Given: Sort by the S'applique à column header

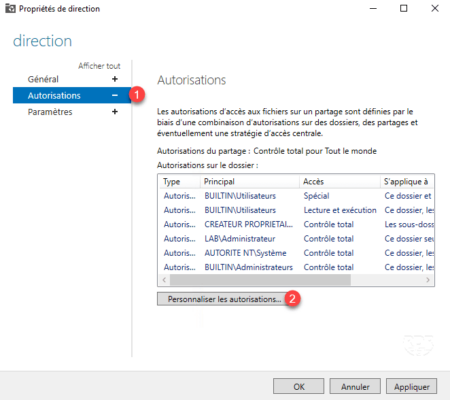Looking at the screenshot, I should (x=407, y=182).
